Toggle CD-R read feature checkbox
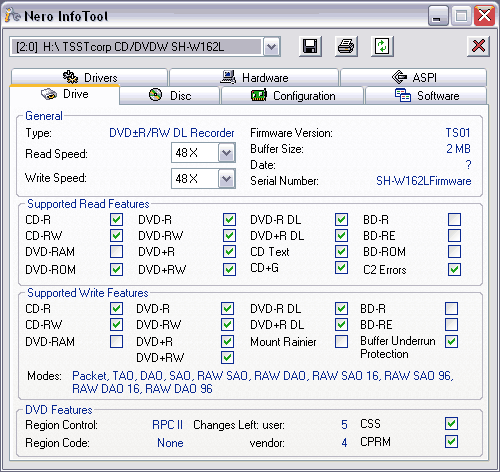Image resolution: width=500 pixels, height=472 pixels. pyautogui.click(x=116, y=220)
